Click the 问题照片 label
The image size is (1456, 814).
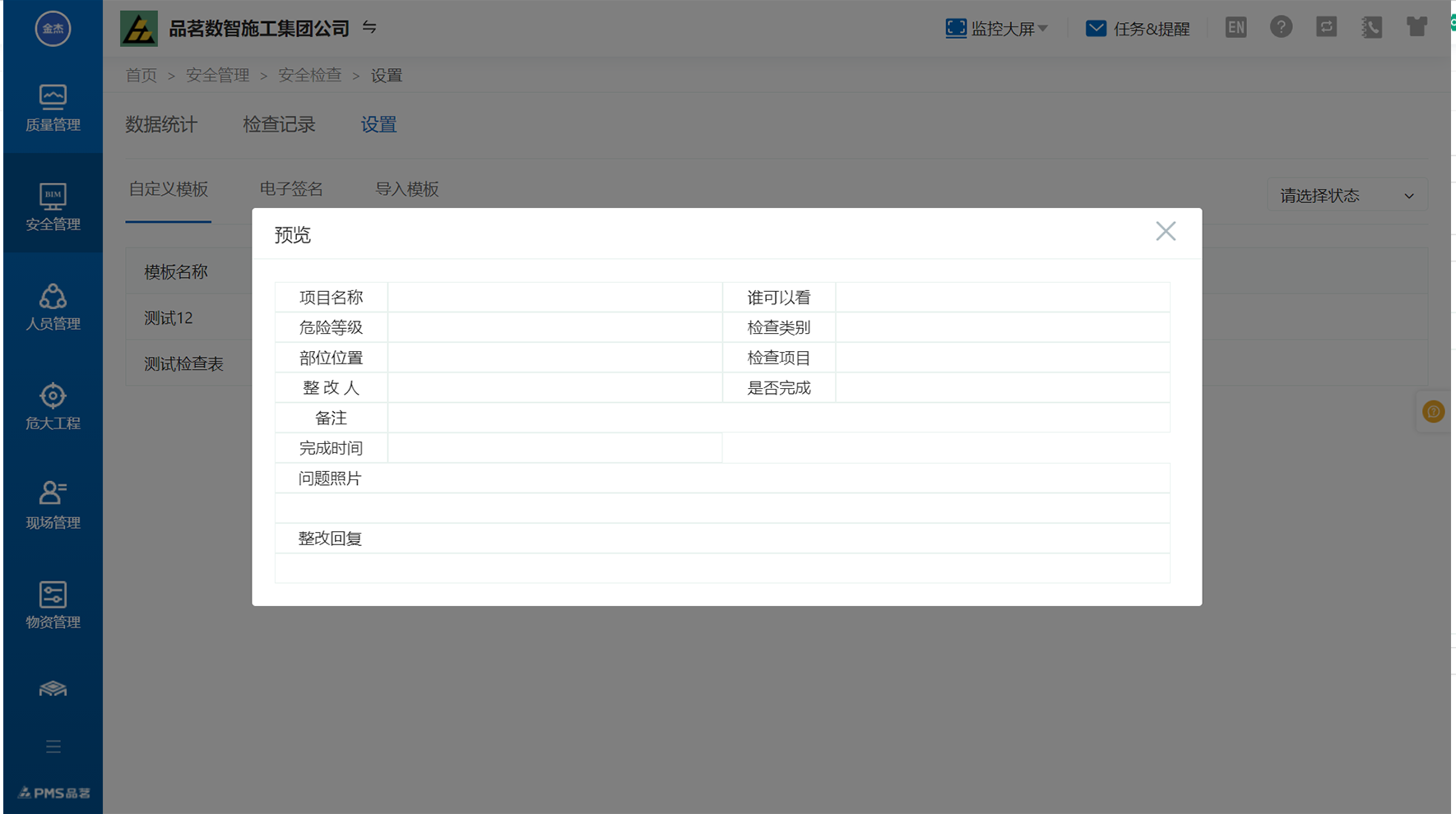tap(330, 479)
